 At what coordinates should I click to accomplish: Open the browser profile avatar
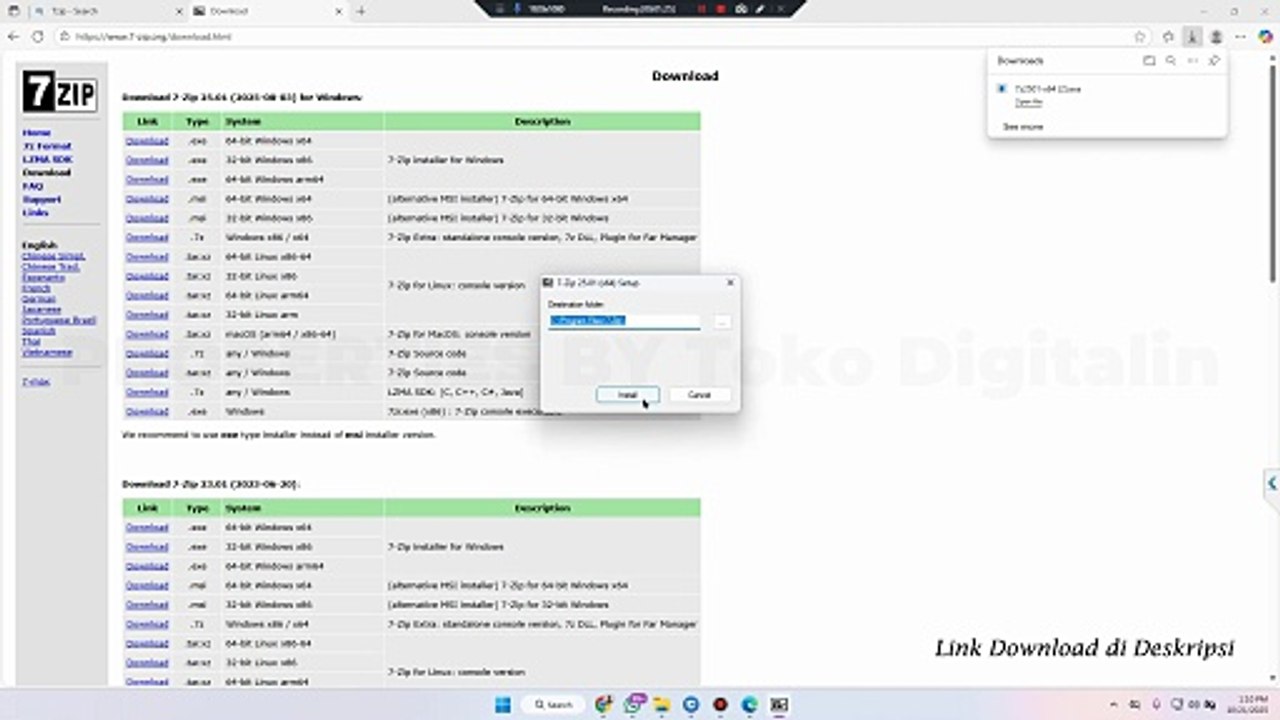1216,36
